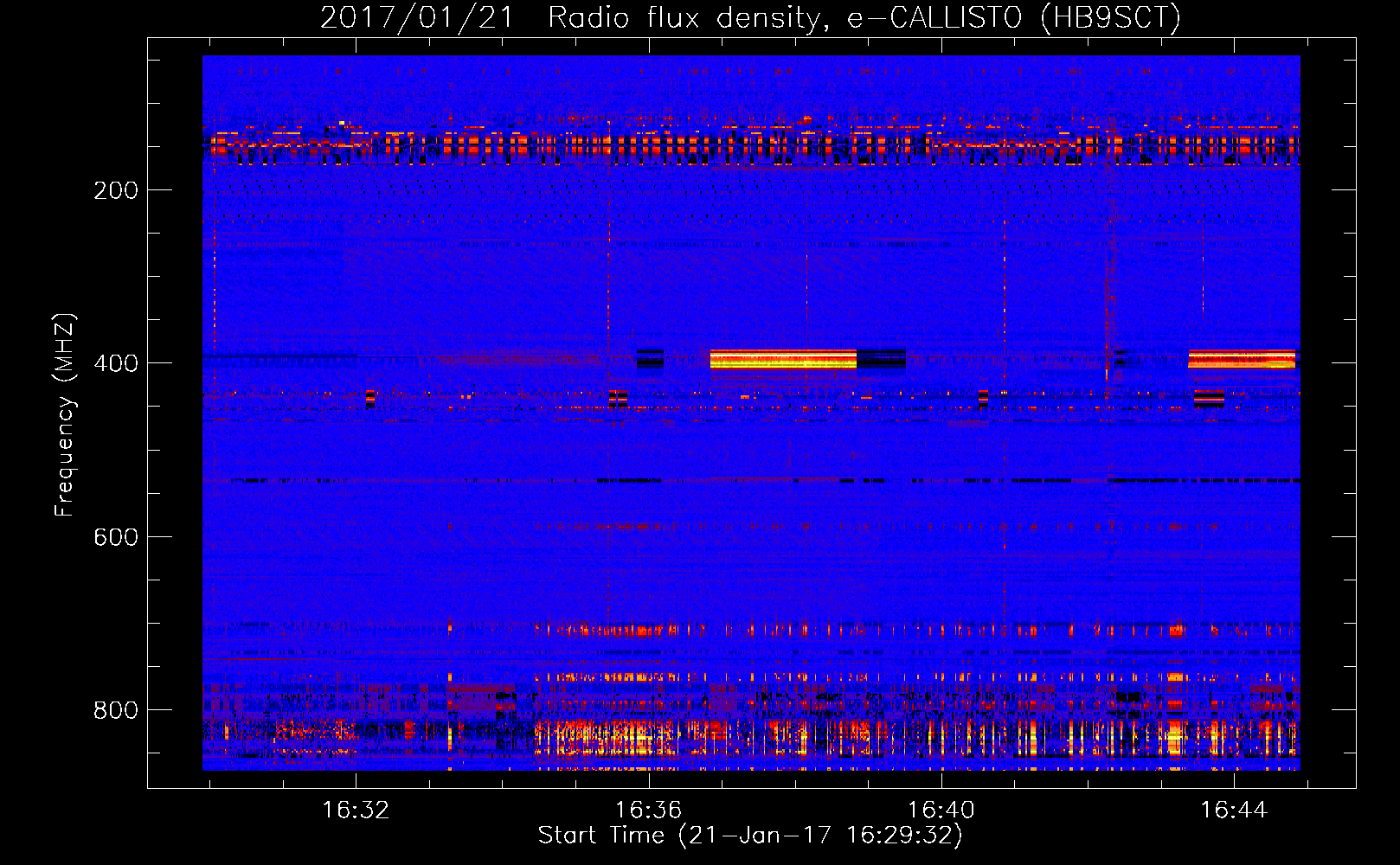
Task: Click the bright burst at 400 MHz near 16:44
Action: 1242,359
